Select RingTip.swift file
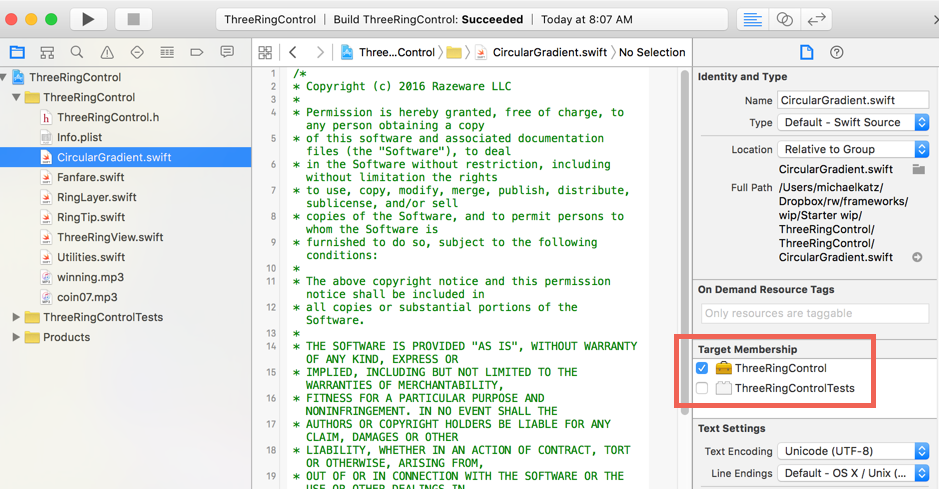Viewport: 939px width, 489px height. tap(91, 217)
